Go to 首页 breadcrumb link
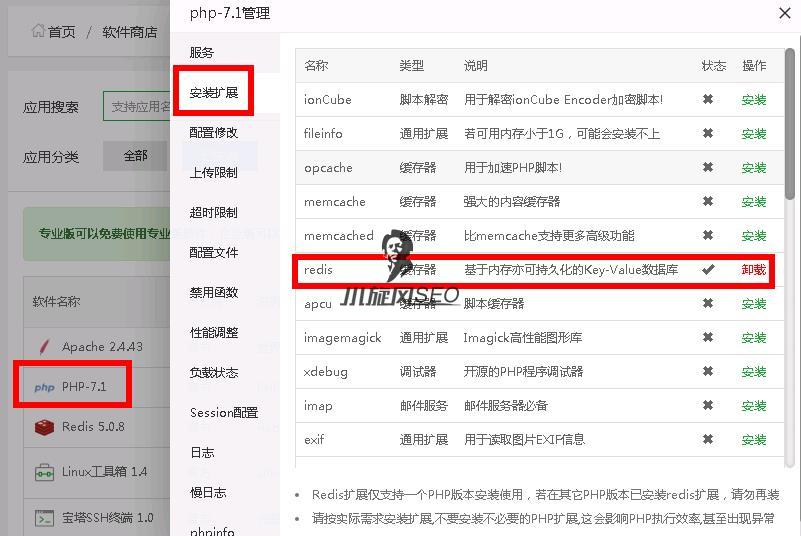This screenshot has height=536, width=801. coord(61,32)
